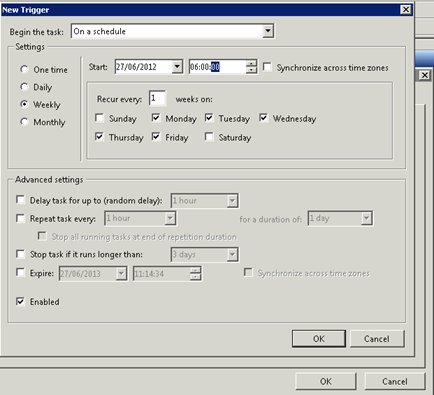Open the Begin the task dropdown
434x395 pixels.
click(x=268, y=31)
